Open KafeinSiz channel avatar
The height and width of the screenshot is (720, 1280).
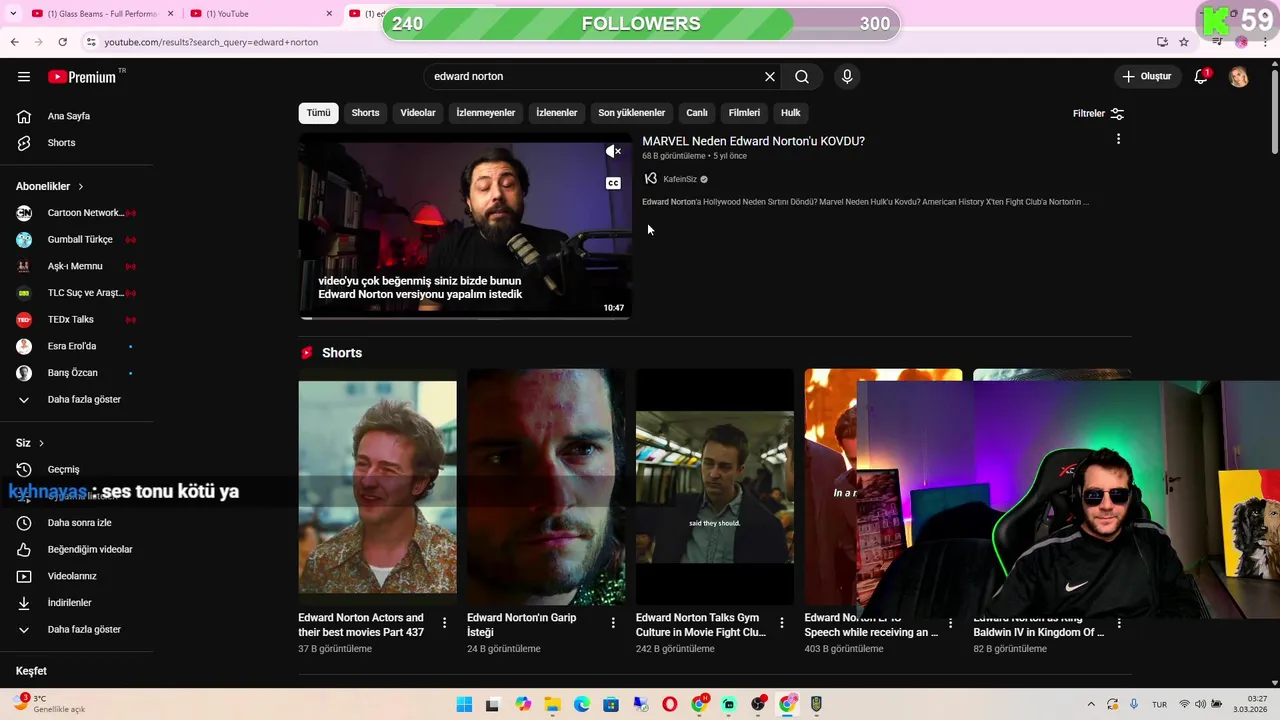click(651, 179)
